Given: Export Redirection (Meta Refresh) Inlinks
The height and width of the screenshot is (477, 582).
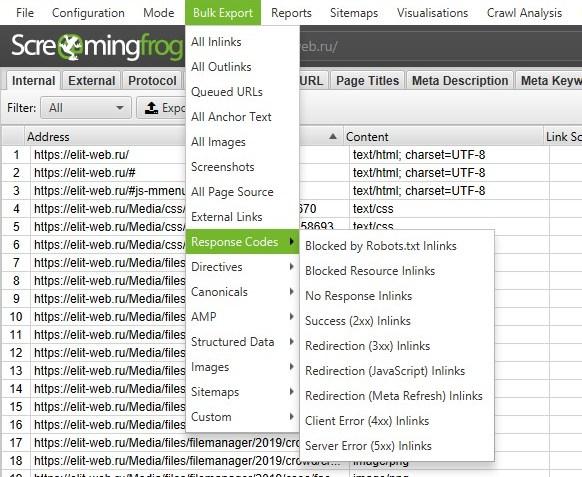Looking at the screenshot, I should pos(397,396).
